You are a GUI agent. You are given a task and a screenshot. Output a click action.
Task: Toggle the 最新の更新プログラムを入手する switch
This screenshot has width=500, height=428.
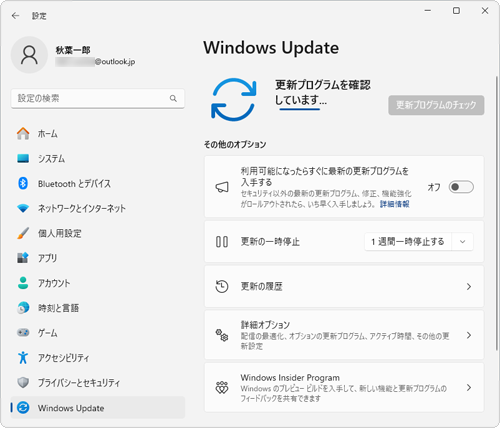(x=461, y=187)
